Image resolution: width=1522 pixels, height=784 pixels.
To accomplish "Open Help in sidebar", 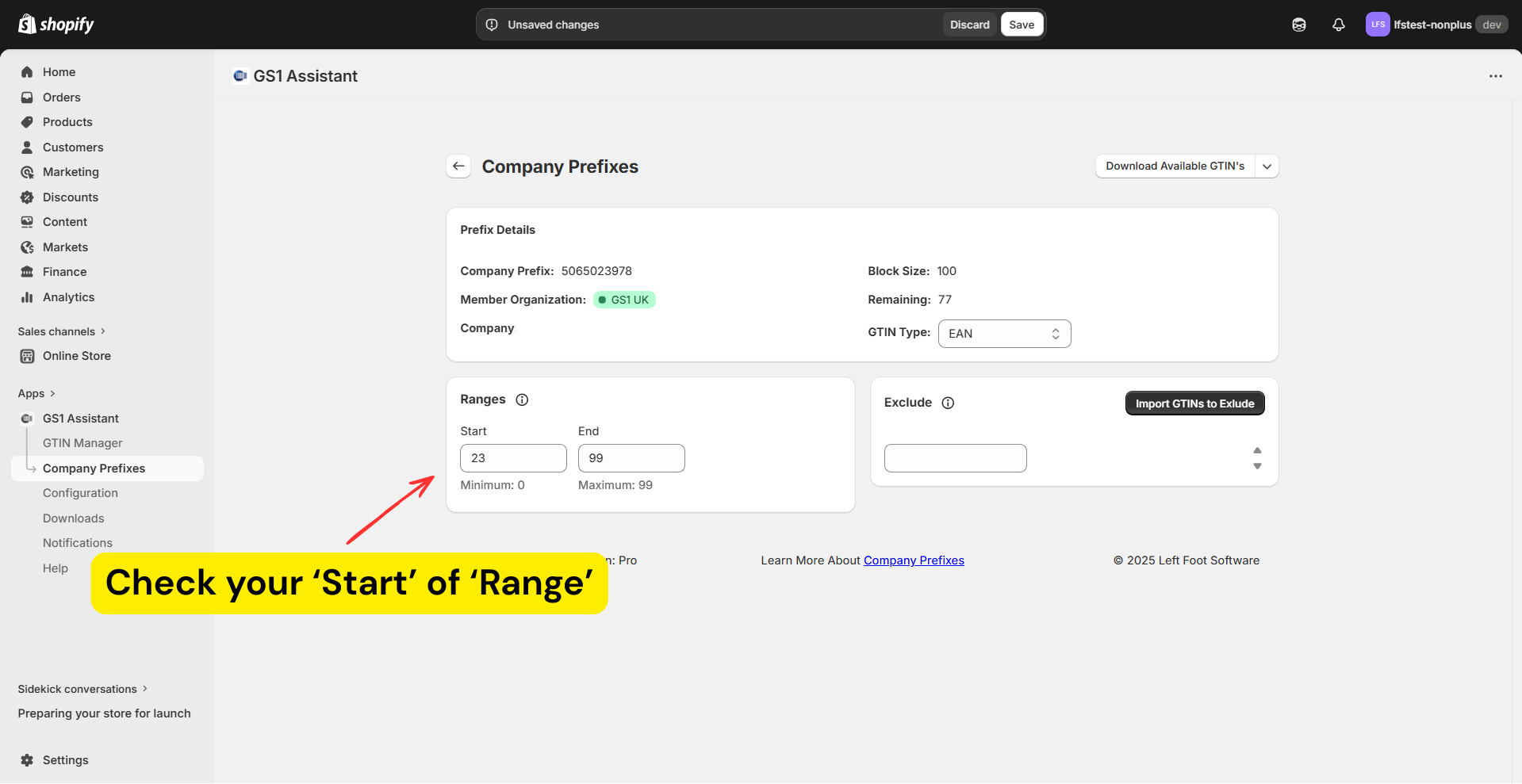I will 56,568.
